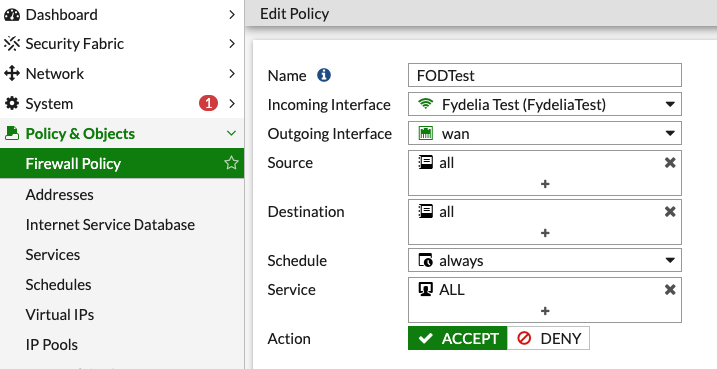Click the 'all' entry in Source
The height and width of the screenshot is (369, 717).
446,163
